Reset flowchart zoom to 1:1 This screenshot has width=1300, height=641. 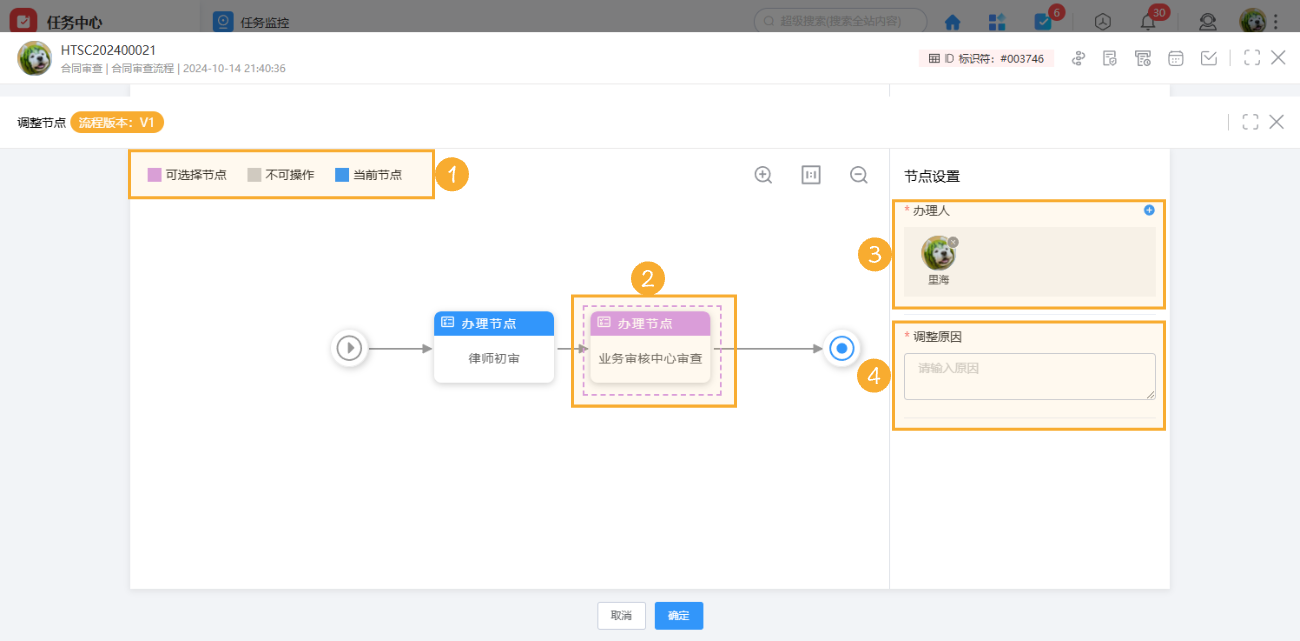(x=810, y=174)
